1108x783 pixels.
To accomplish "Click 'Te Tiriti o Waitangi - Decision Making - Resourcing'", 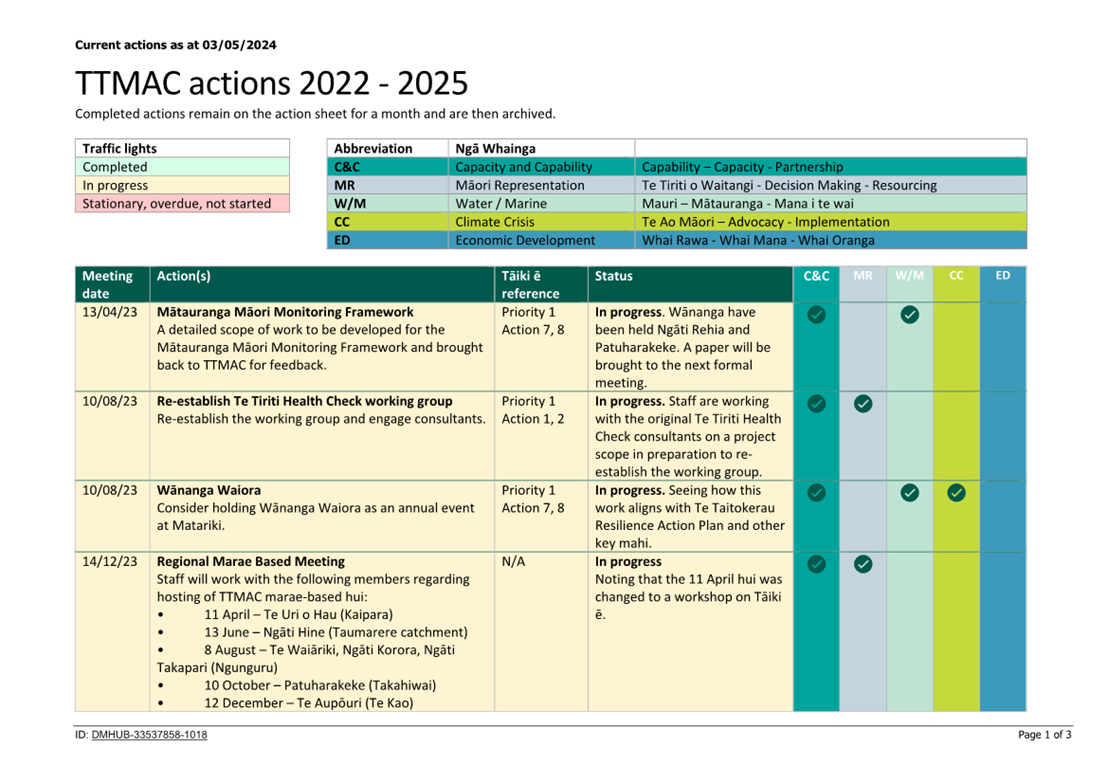I will tap(789, 186).
